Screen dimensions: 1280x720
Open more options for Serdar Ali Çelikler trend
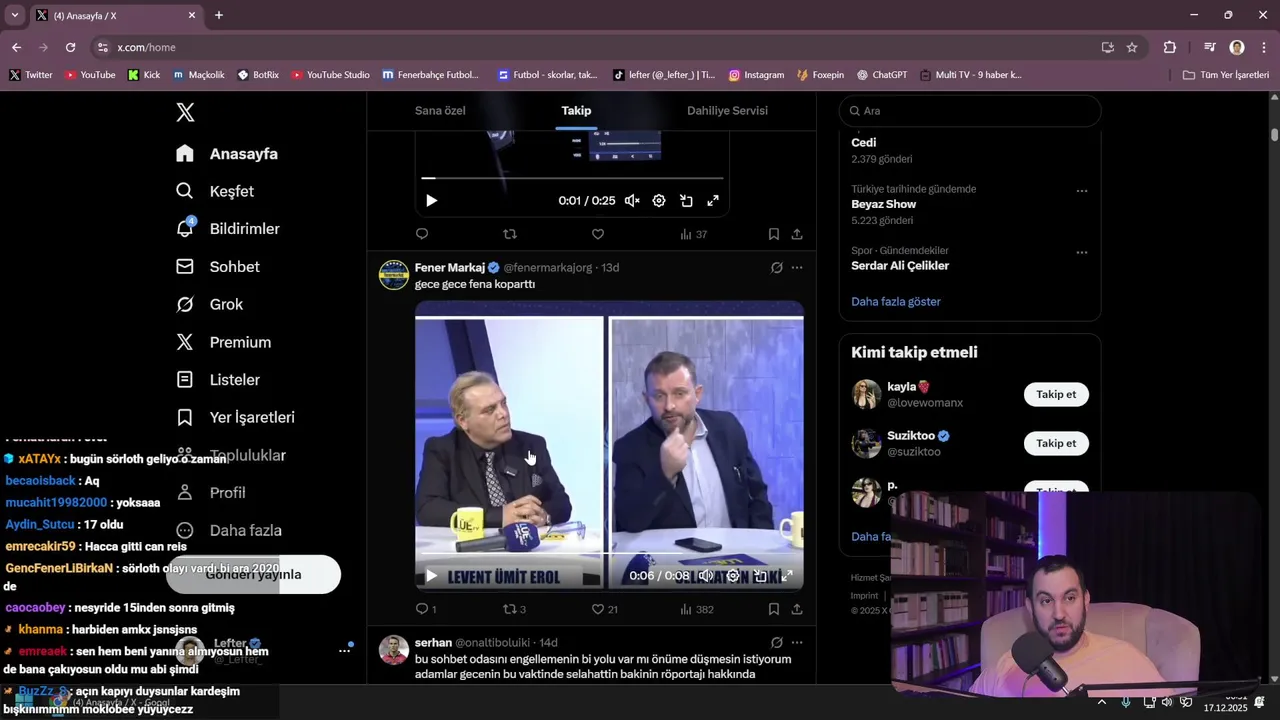(1082, 252)
